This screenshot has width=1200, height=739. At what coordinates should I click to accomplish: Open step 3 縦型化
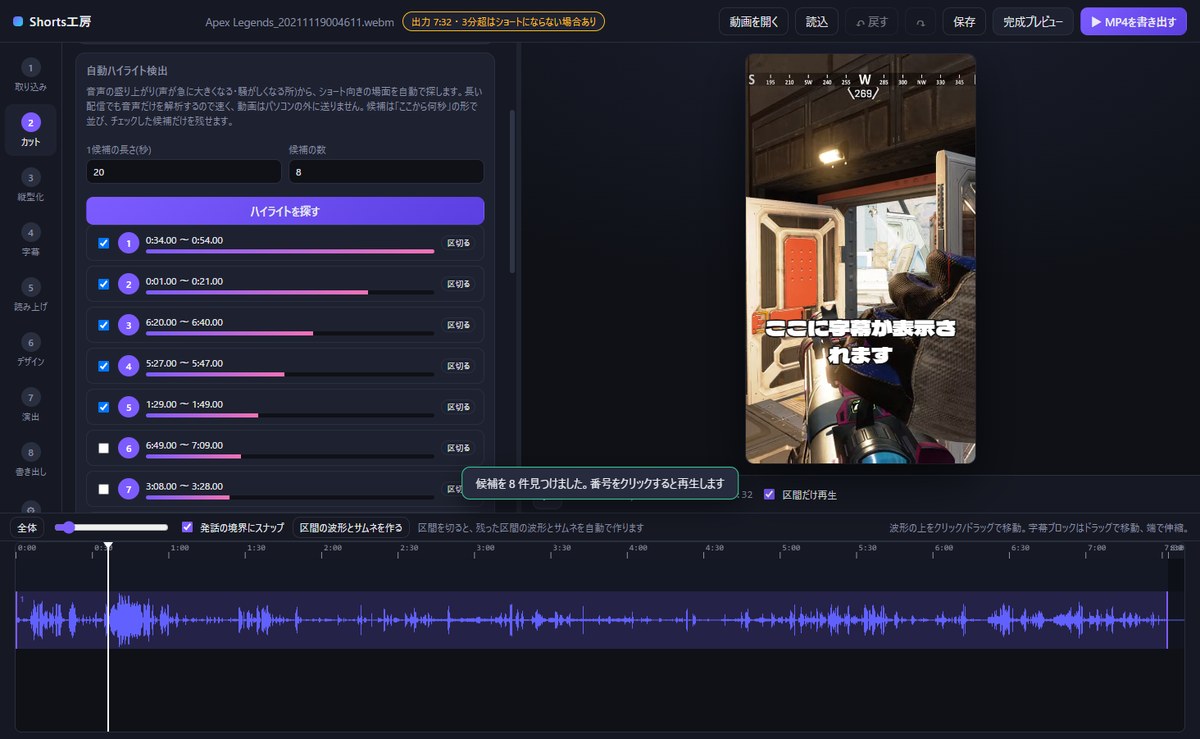[30, 184]
